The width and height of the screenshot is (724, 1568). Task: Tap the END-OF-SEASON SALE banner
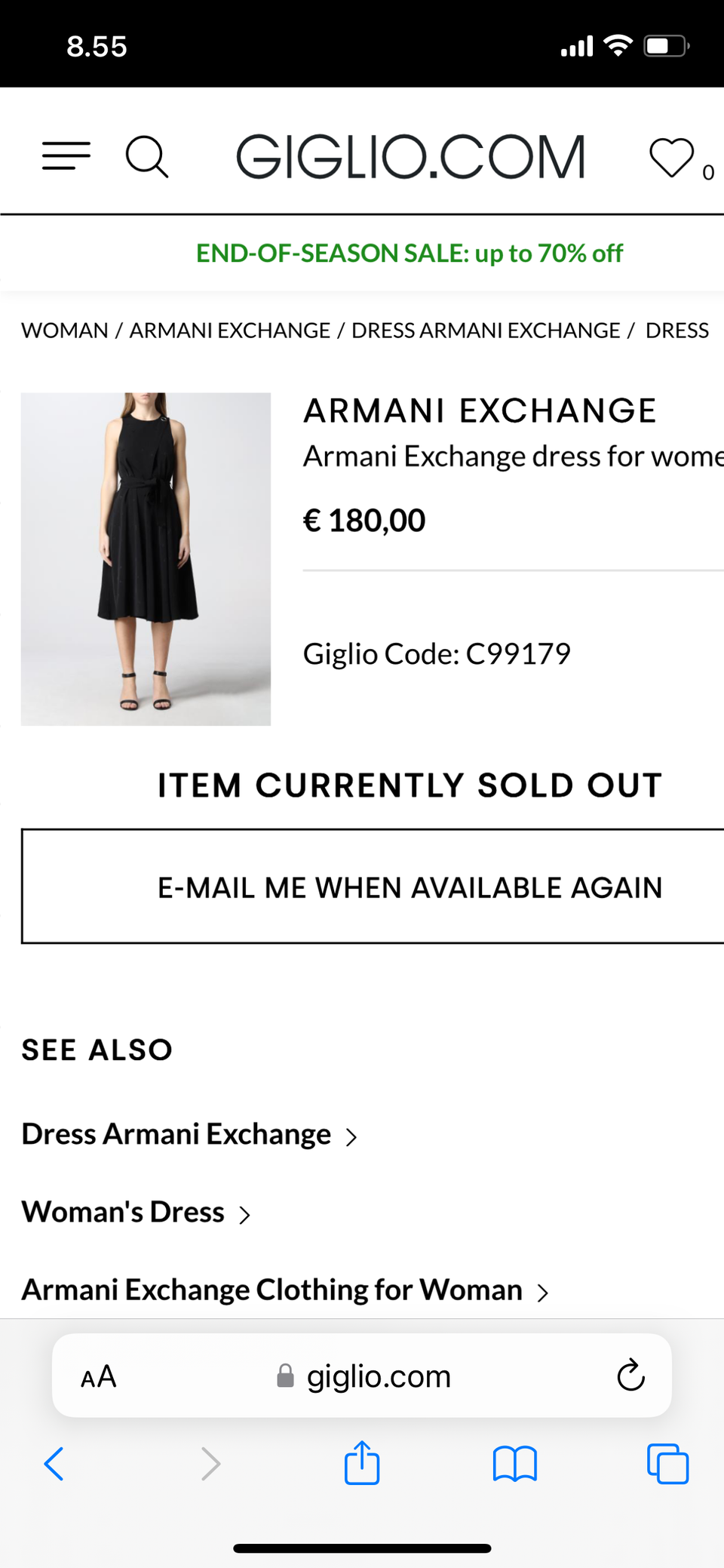[x=409, y=254]
